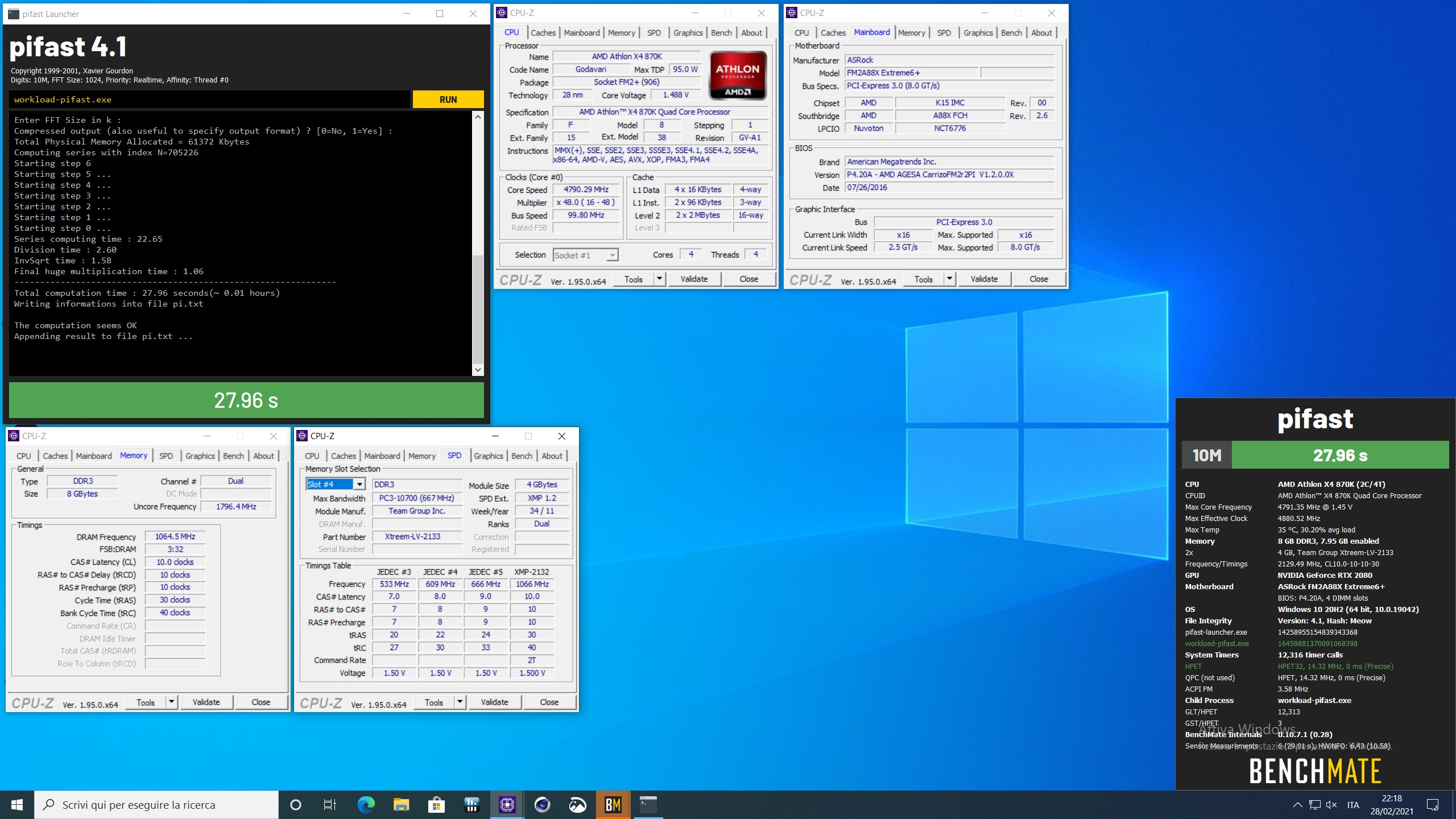Open the Tools dropdown arrow in CPU window
1456x819 pixels.
point(659,279)
